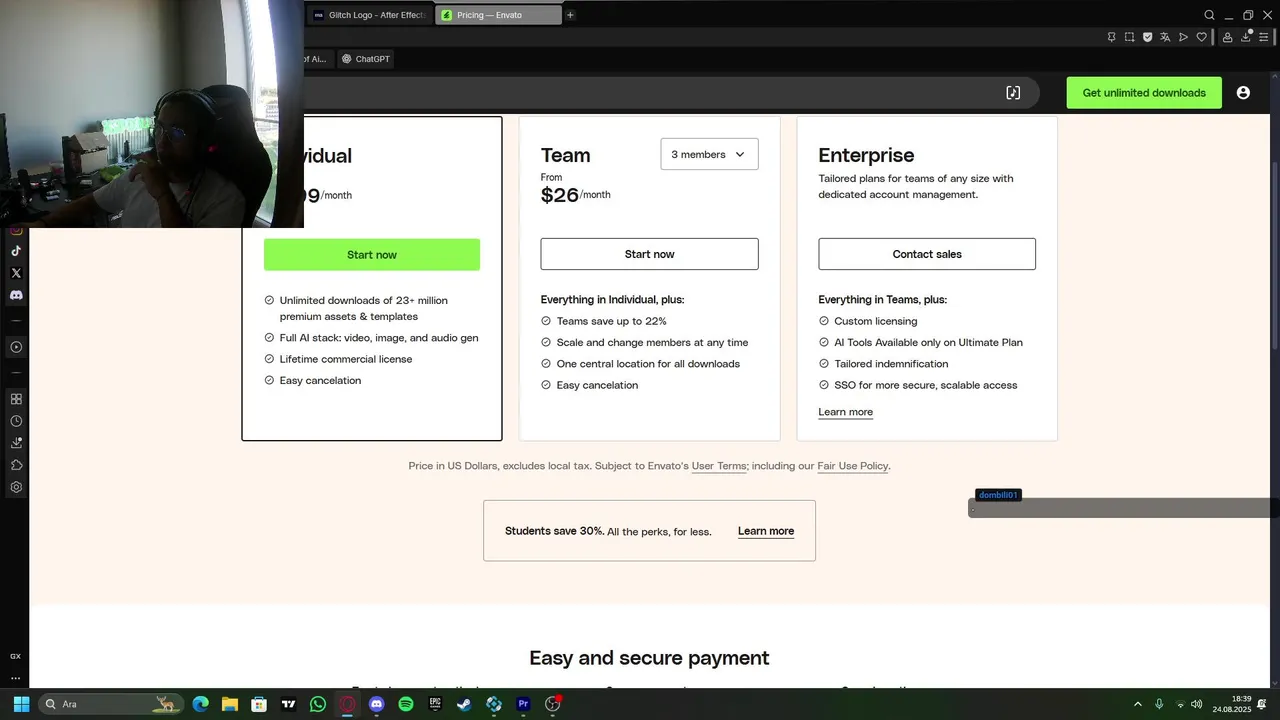Open Easy Setup sliders icon
This screenshot has width=1280, height=720.
pyautogui.click(x=1264, y=37)
